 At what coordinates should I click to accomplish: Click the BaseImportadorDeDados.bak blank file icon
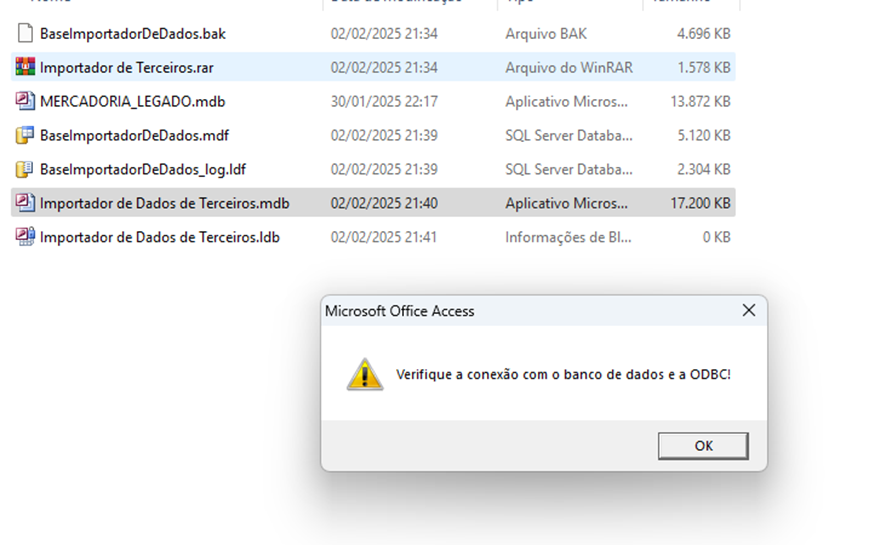point(25,33)
